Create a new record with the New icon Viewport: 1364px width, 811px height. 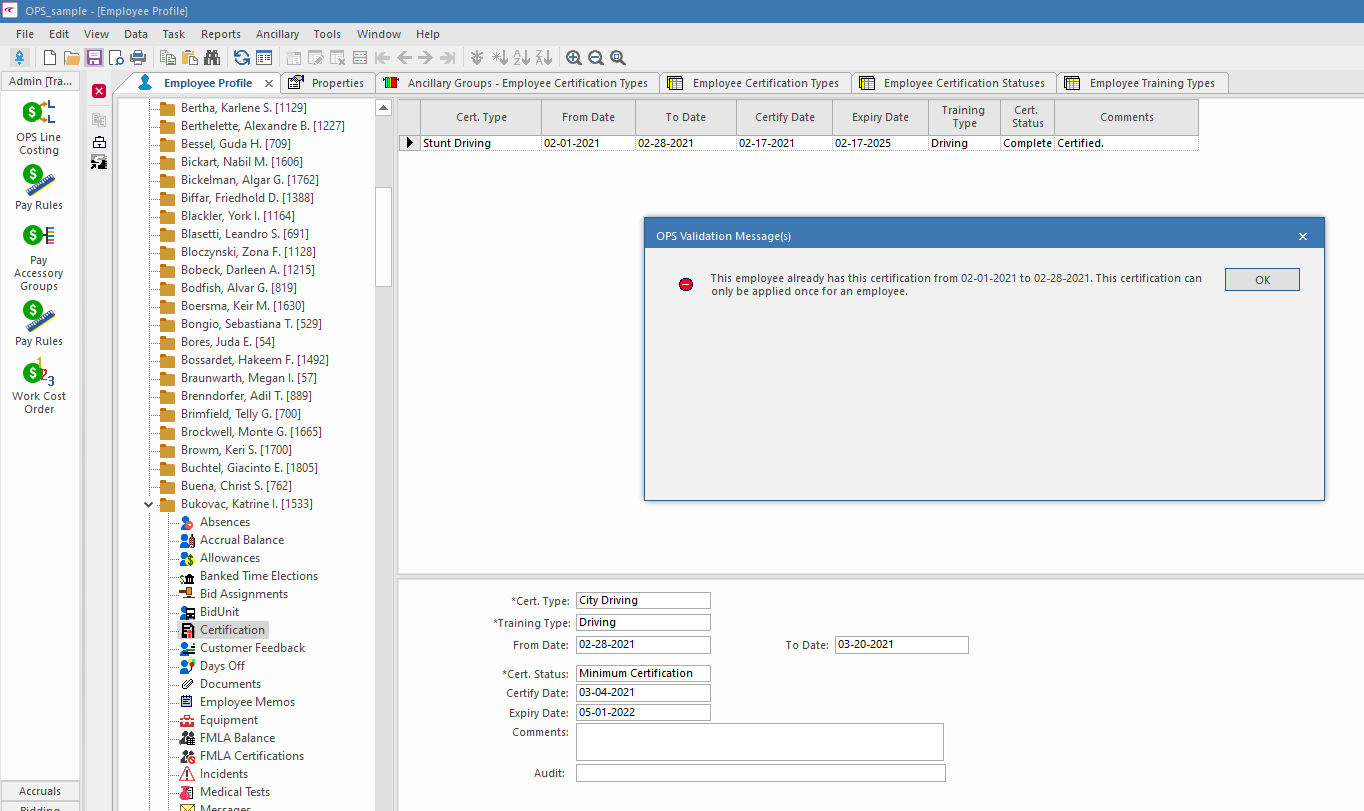[48, 57]
